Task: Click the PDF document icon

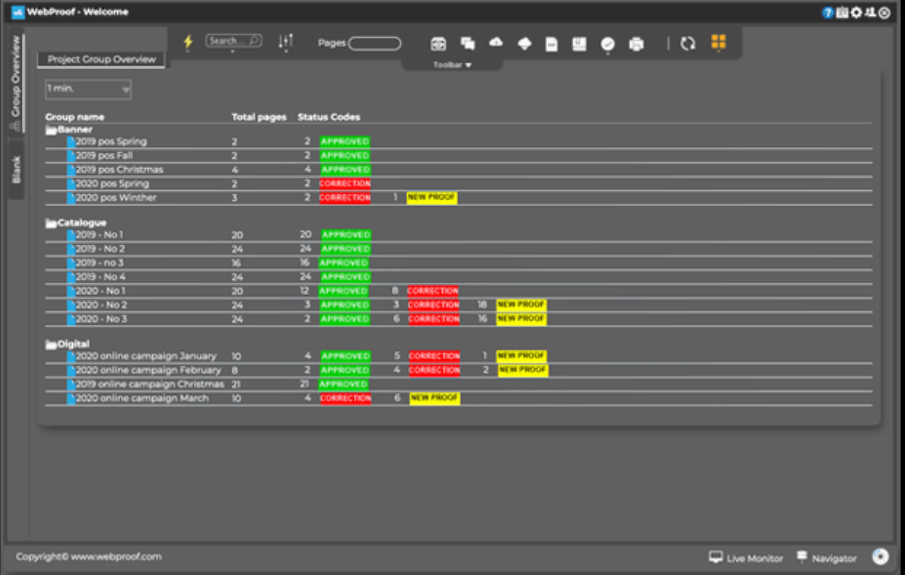Action: pyautogui.click(x=552, y=44)
